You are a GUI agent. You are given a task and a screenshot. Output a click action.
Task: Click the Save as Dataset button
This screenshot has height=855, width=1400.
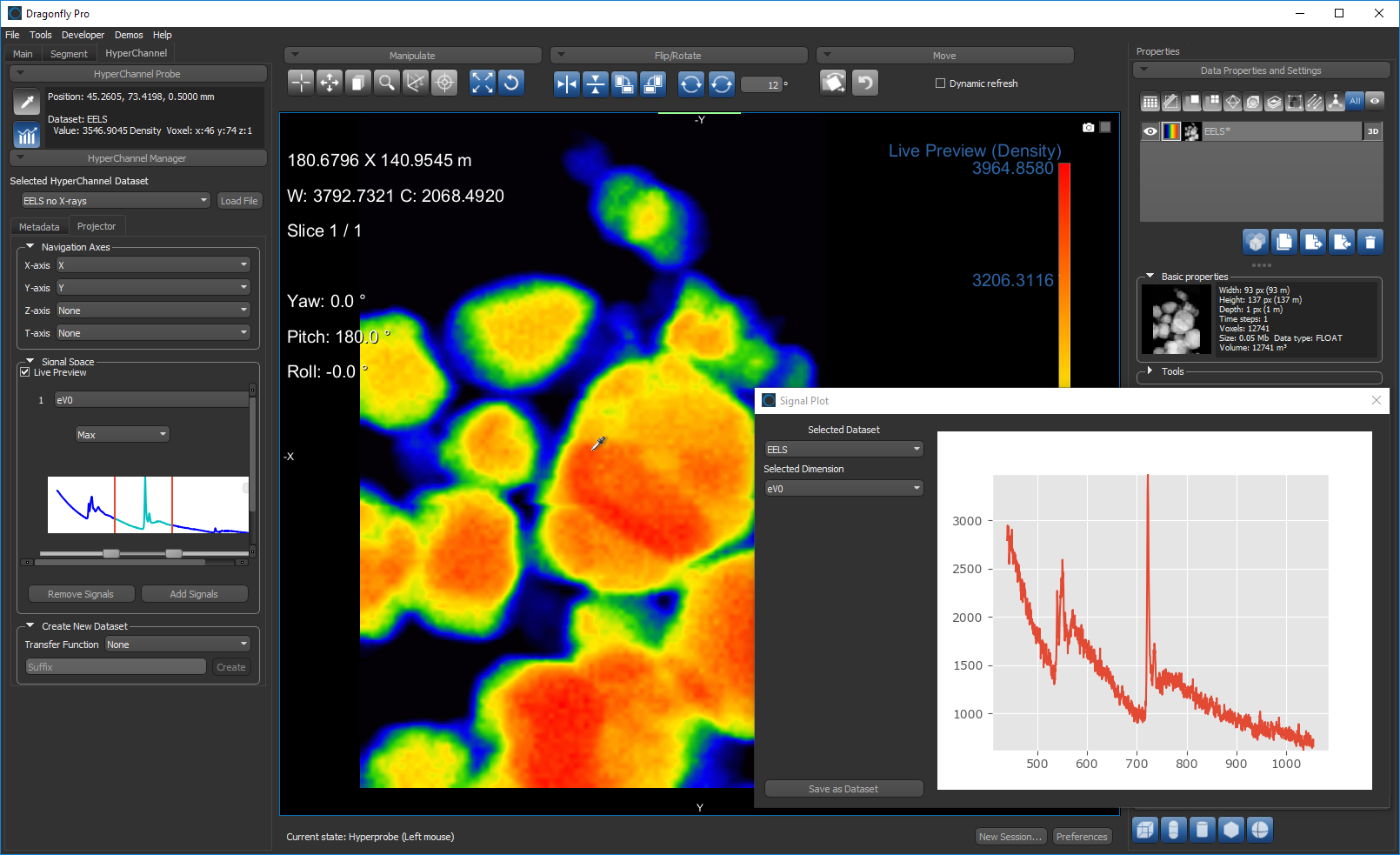click(x=843, y=788)
